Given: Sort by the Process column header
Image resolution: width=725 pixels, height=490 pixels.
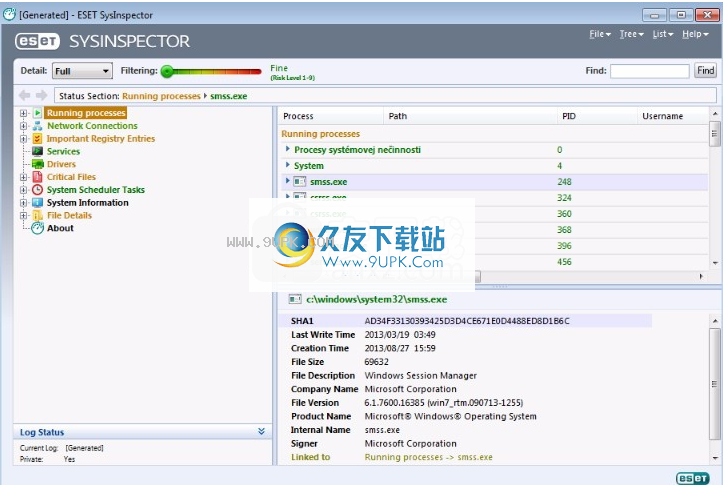Looking at the screenshot, I should pyautogui.click(x=331, y=116).
